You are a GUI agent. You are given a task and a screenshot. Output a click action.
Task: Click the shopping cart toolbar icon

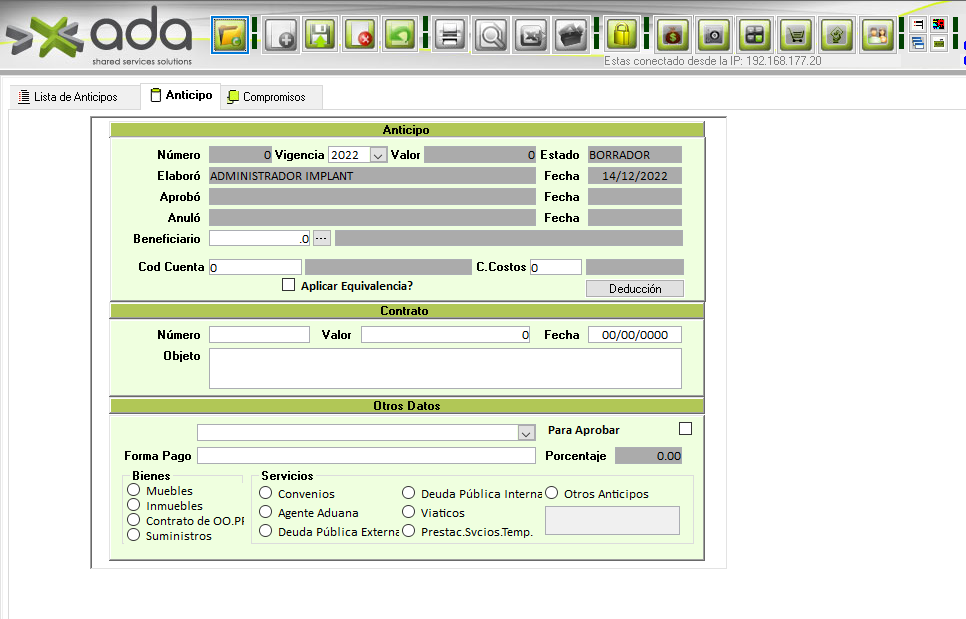796,36
